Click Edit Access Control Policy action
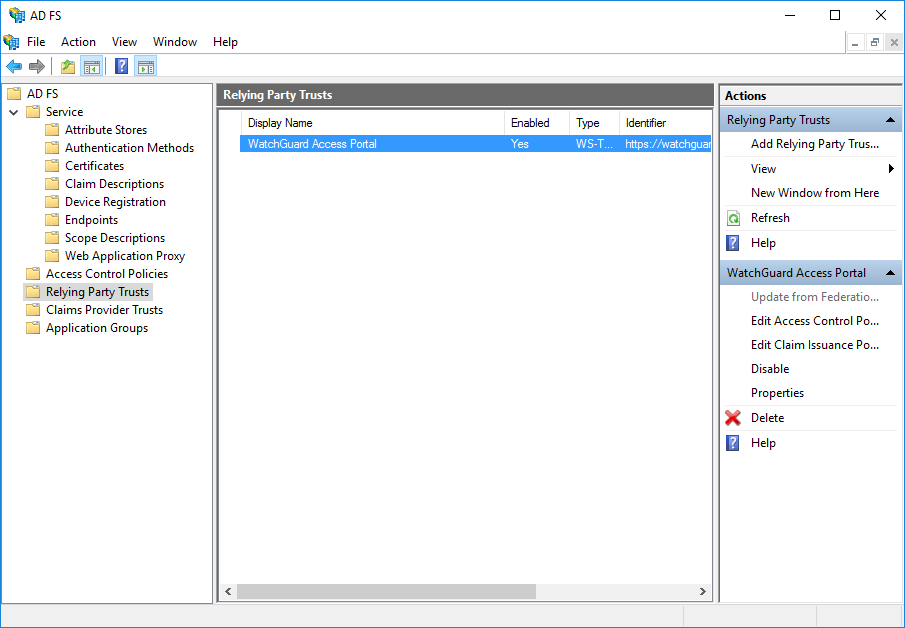Viewport: 905px width, 628px height. pos(814,321)
